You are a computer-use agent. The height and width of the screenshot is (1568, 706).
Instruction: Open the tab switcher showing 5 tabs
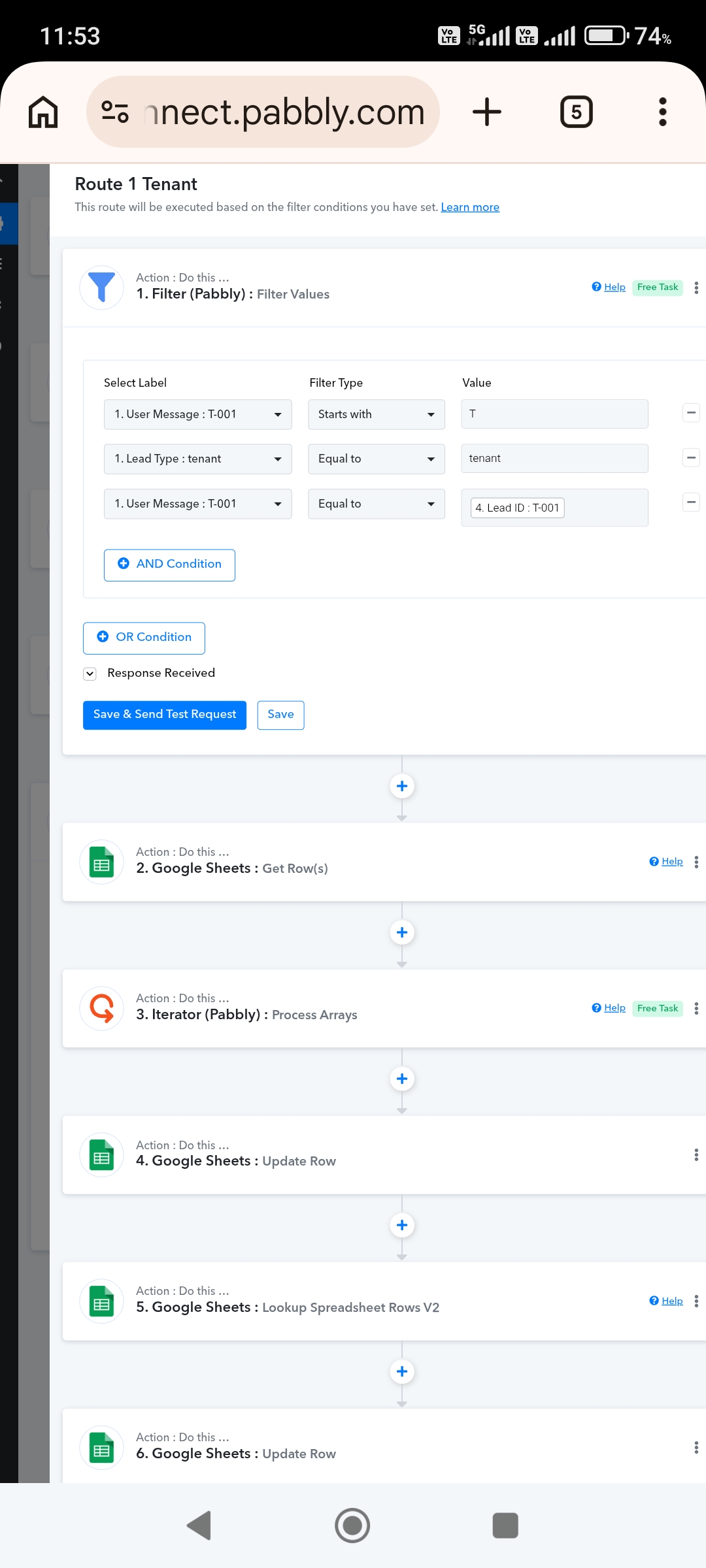click(577, 112)
